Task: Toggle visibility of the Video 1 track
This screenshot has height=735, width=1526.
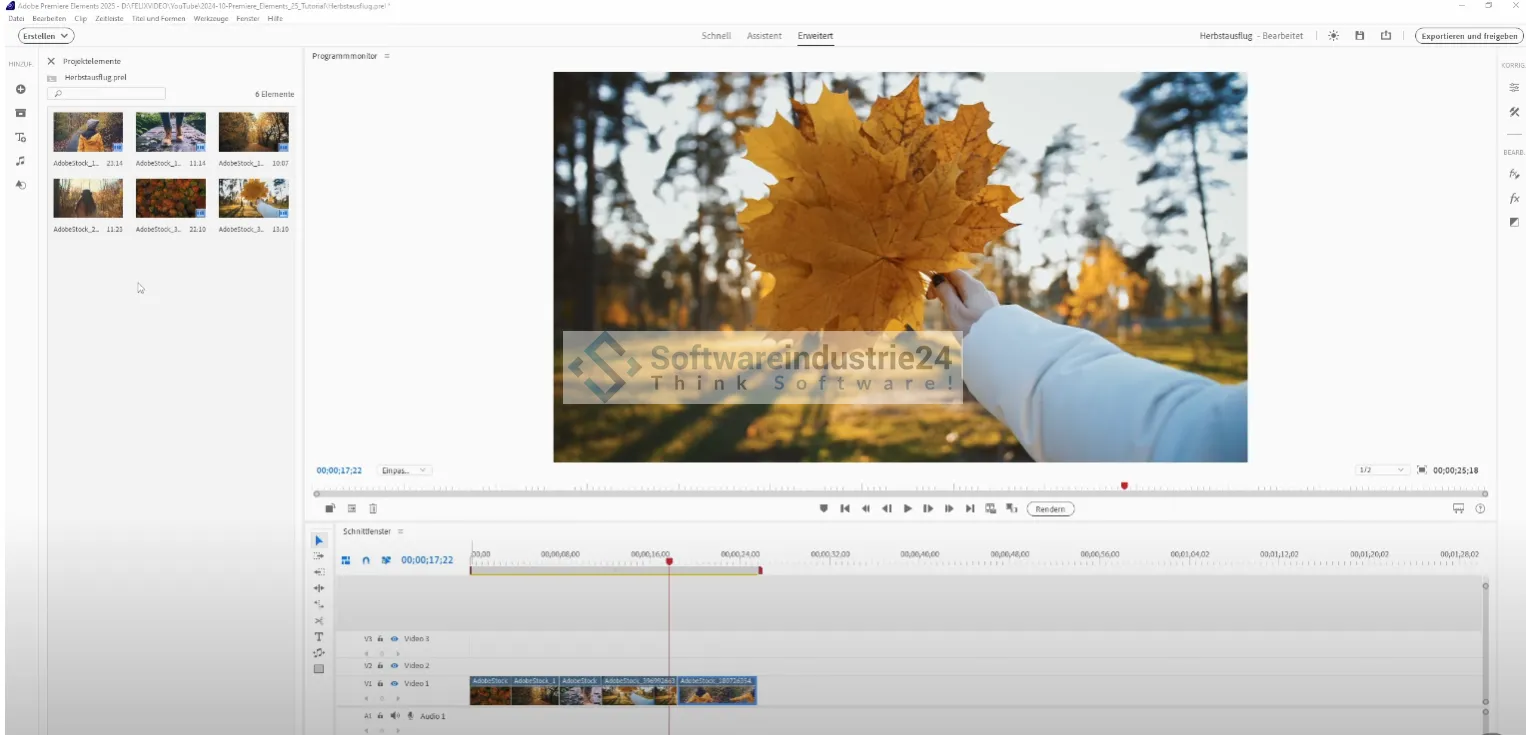Action: click(x=394, y=684)
